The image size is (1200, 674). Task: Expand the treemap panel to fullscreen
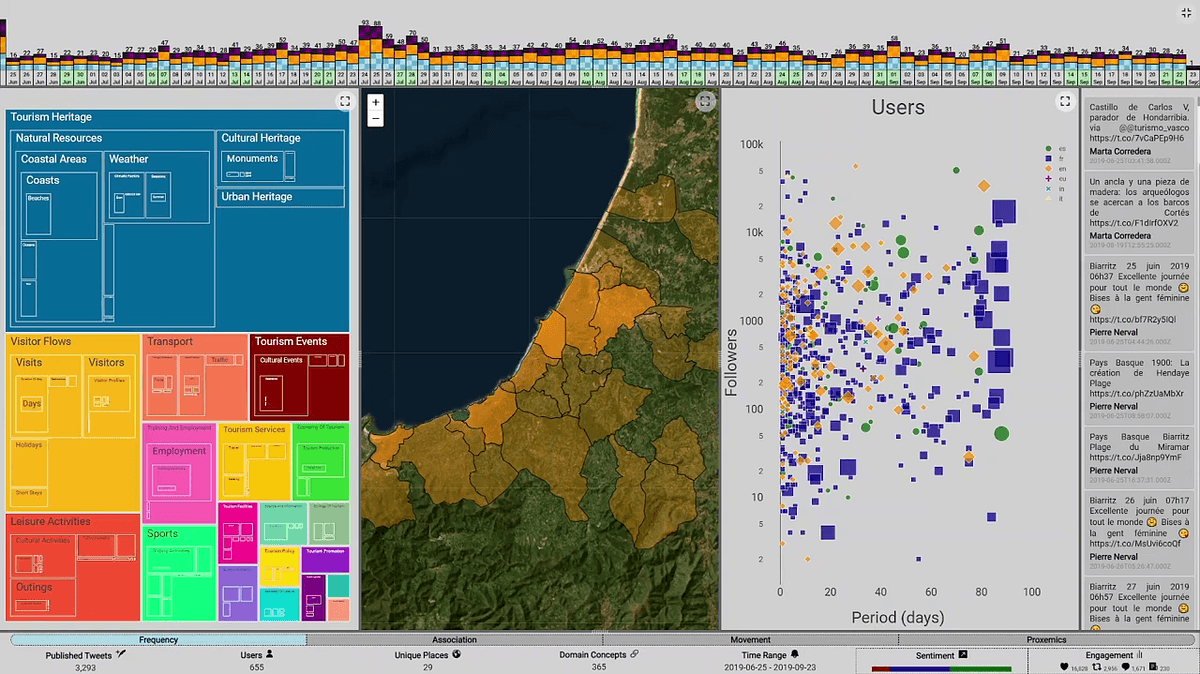click(x=344, y=101)
